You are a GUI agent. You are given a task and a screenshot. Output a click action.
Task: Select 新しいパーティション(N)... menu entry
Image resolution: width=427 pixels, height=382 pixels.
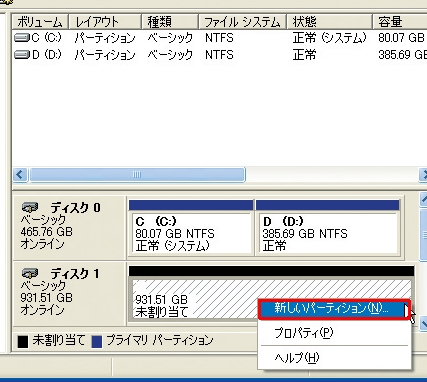click(334, 309)
